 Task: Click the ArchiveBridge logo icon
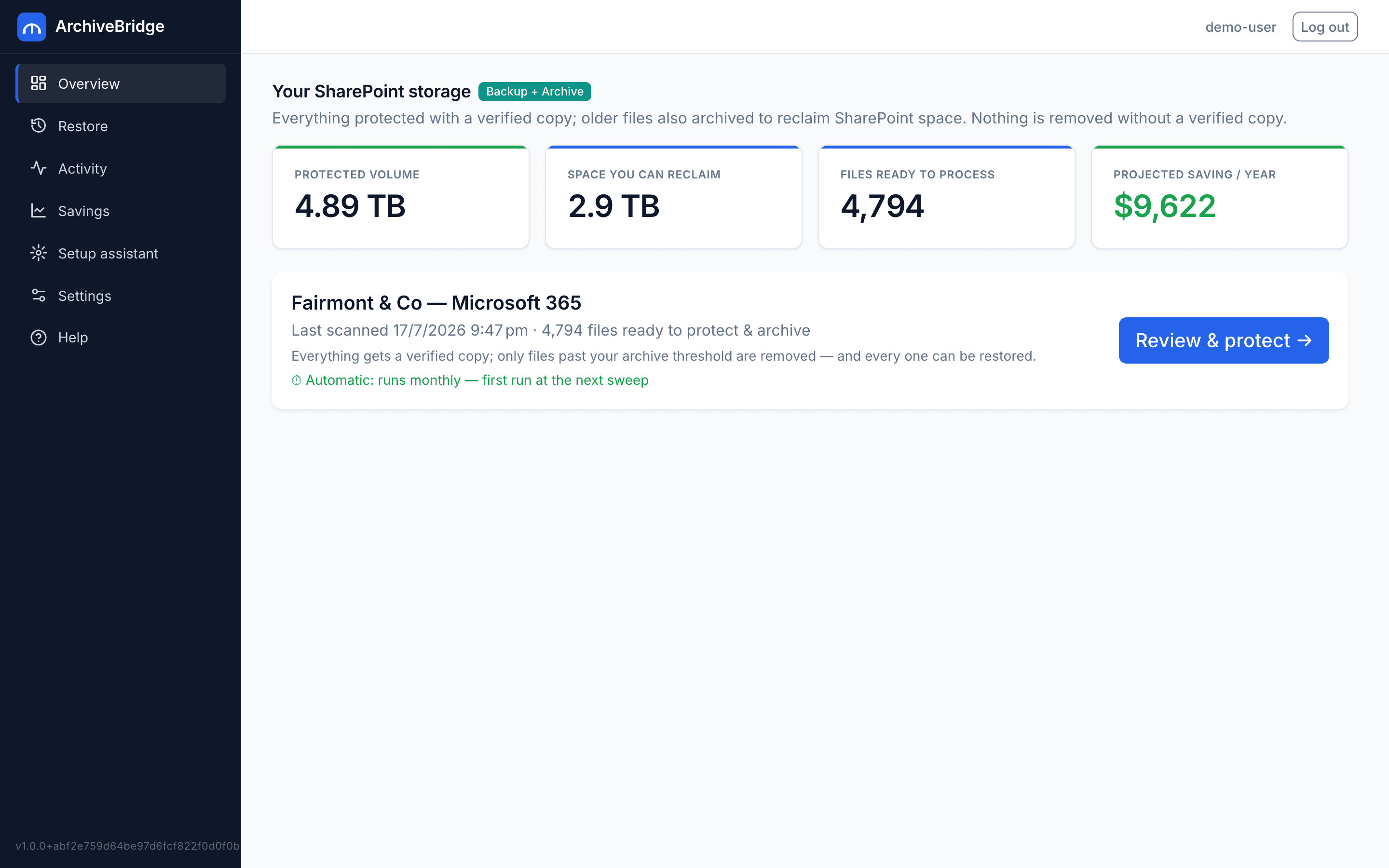click(x=31, y=27)
